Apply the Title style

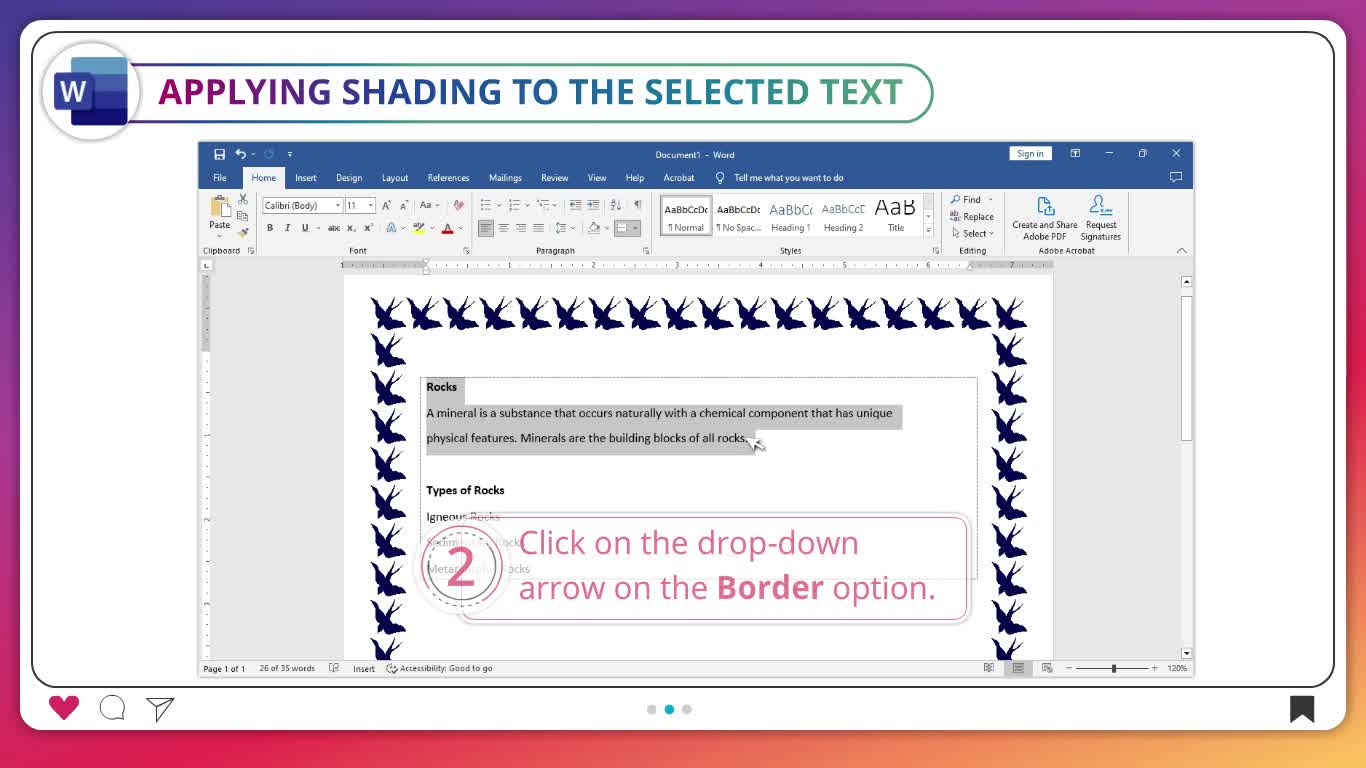[x=895, y=215]
